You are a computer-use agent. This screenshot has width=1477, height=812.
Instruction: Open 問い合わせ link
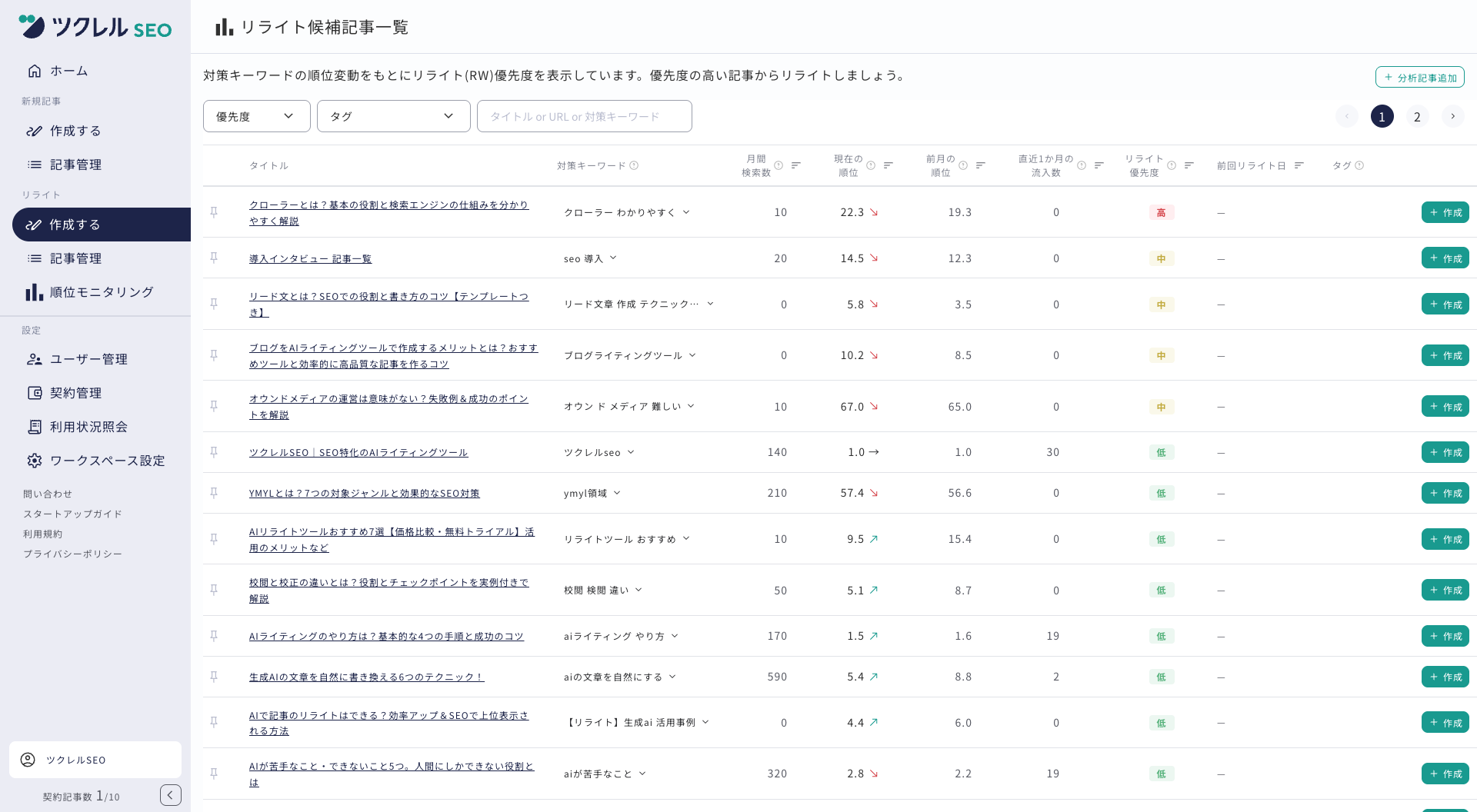48,494
